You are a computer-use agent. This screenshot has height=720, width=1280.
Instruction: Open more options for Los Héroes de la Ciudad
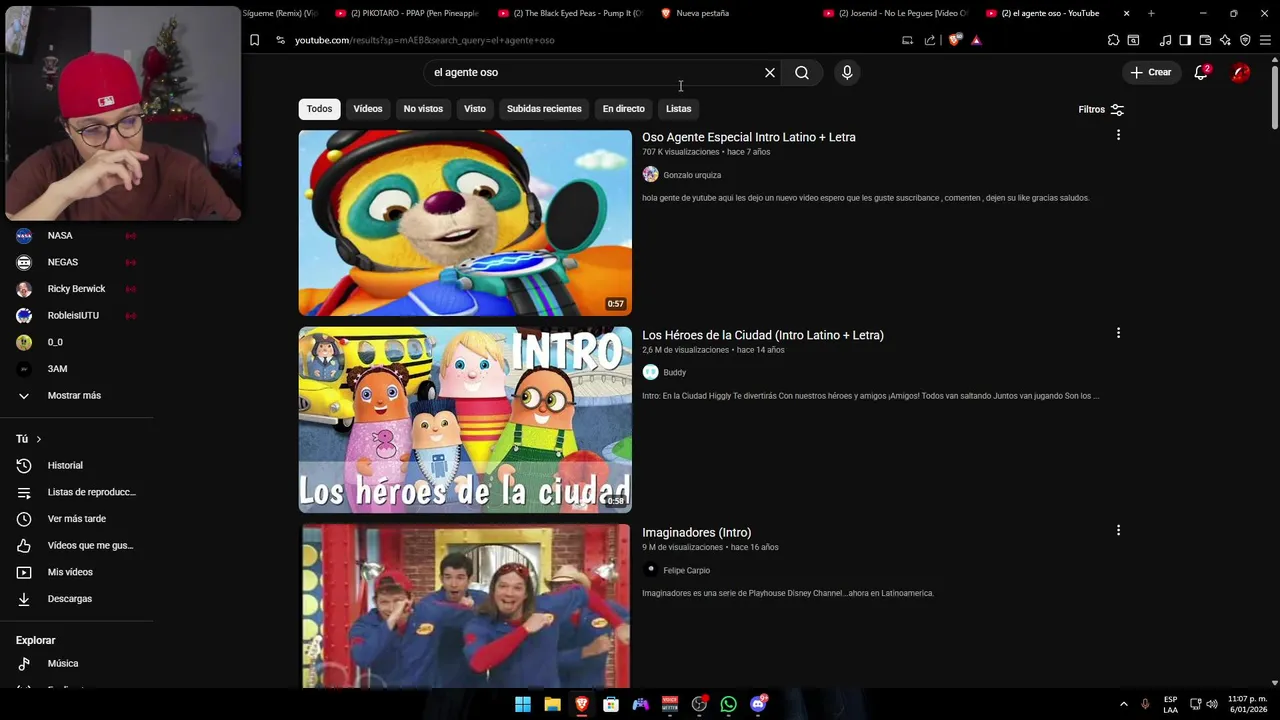coord(1118,333)
